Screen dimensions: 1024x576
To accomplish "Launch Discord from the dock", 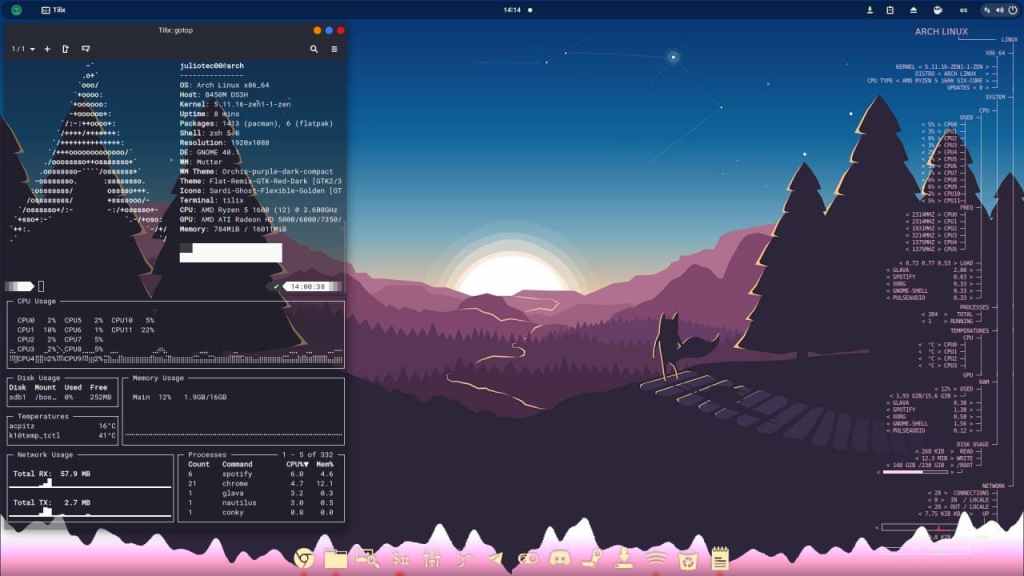I will tap(560, 558).
